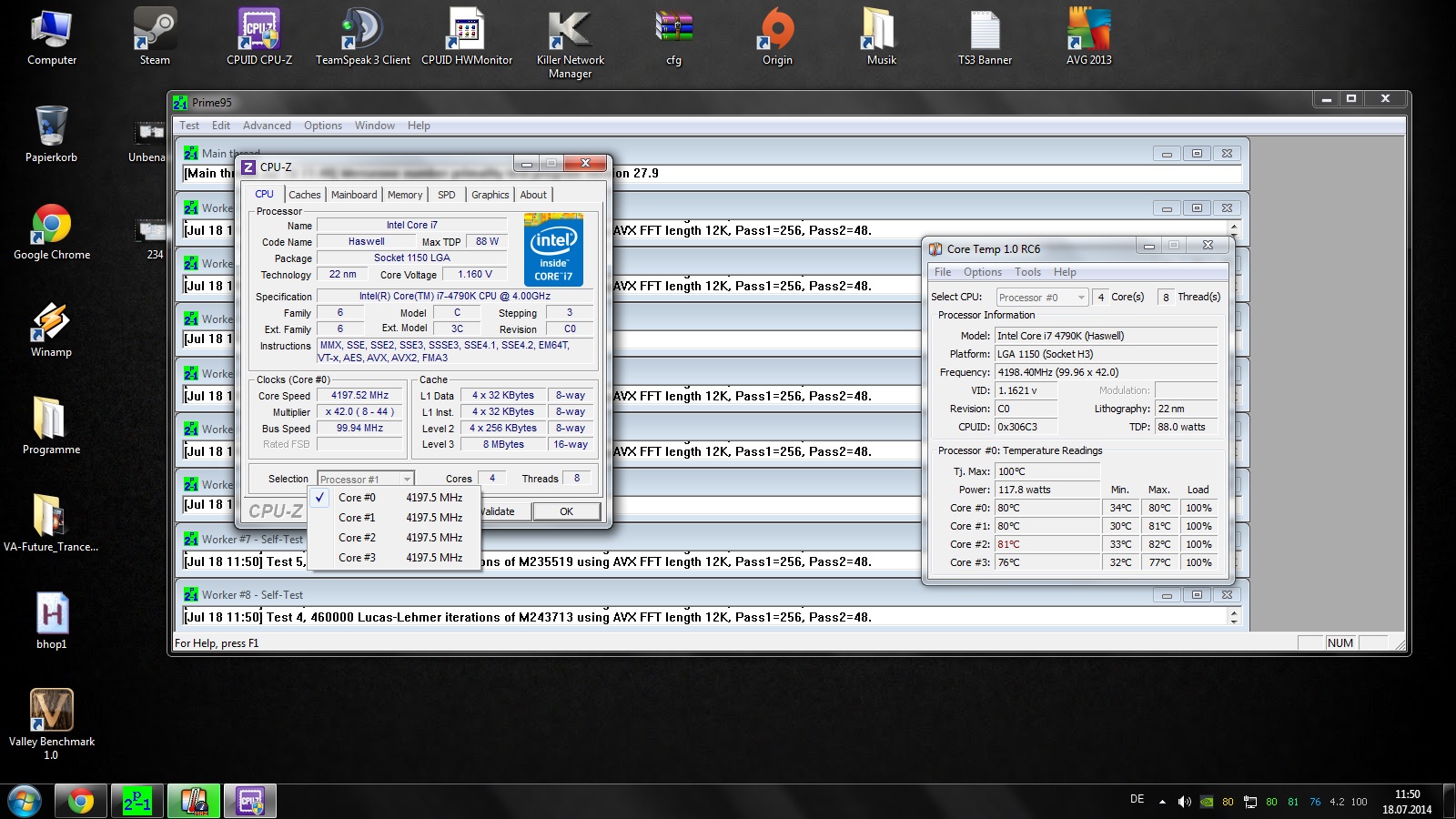The image size is (1456, 819).
Task: Open the Prime95 Edit menu
Action: [x=221, y=126]
